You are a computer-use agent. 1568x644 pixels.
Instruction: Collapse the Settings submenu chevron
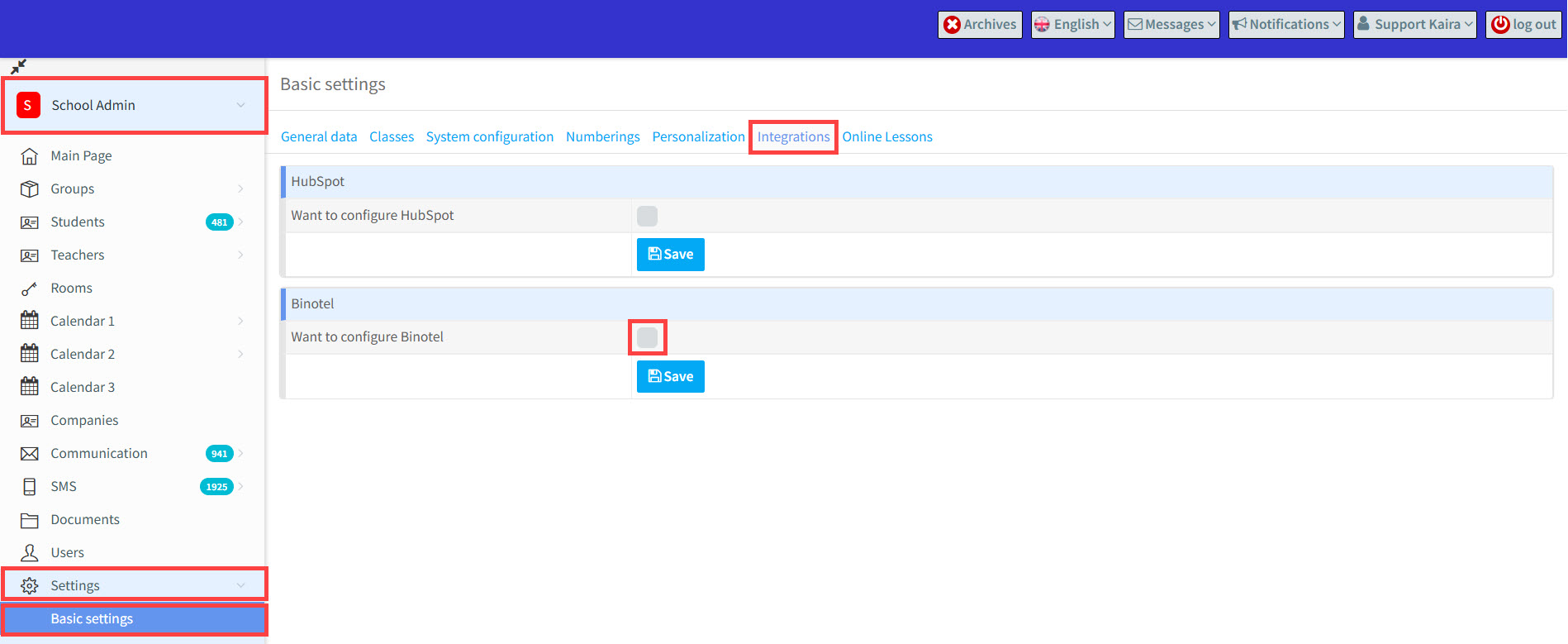point(240,585)
